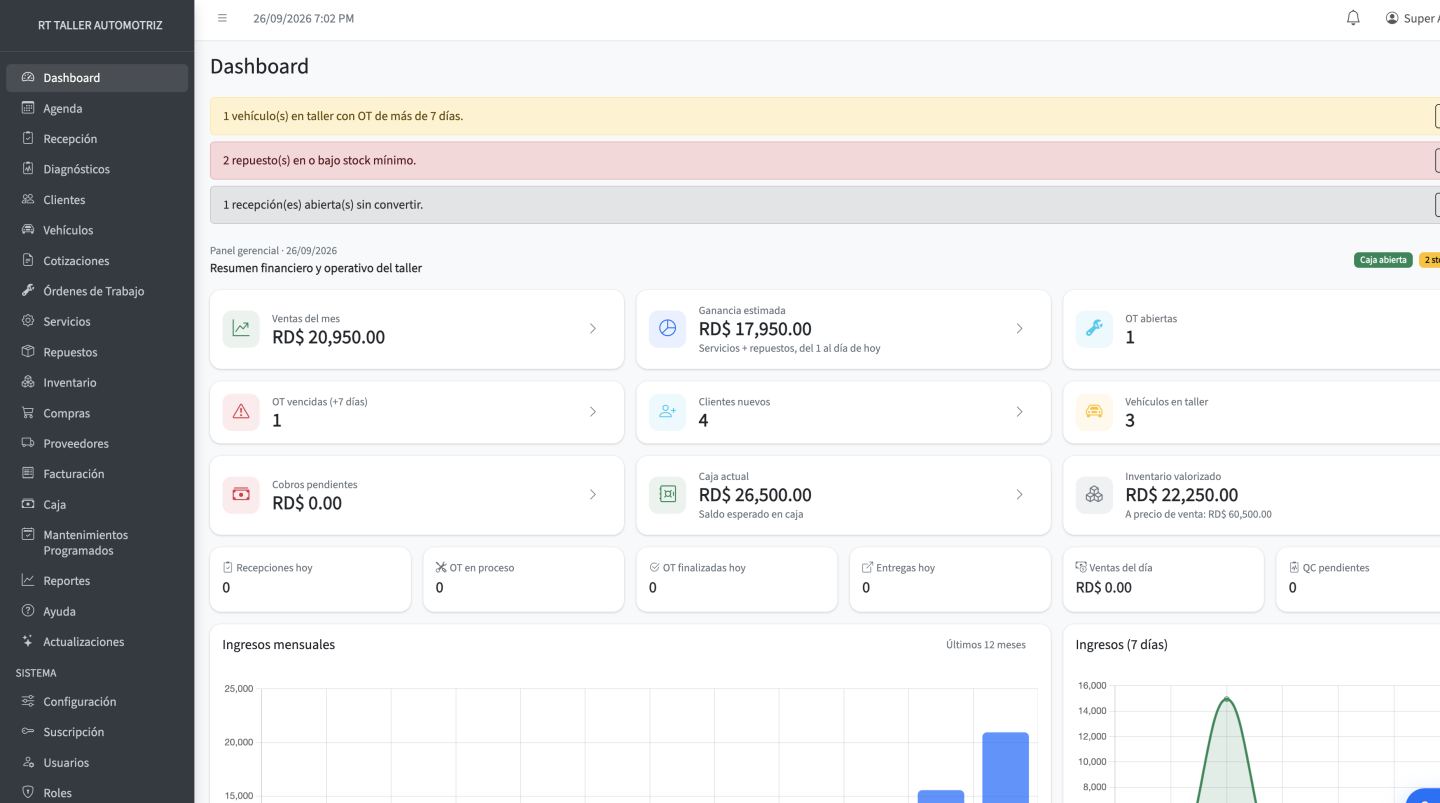Viewport: 1440px width, 803px height.
Task: Click the Inventario valorizado boxes icon
Action: click(x=1094, y=495)
